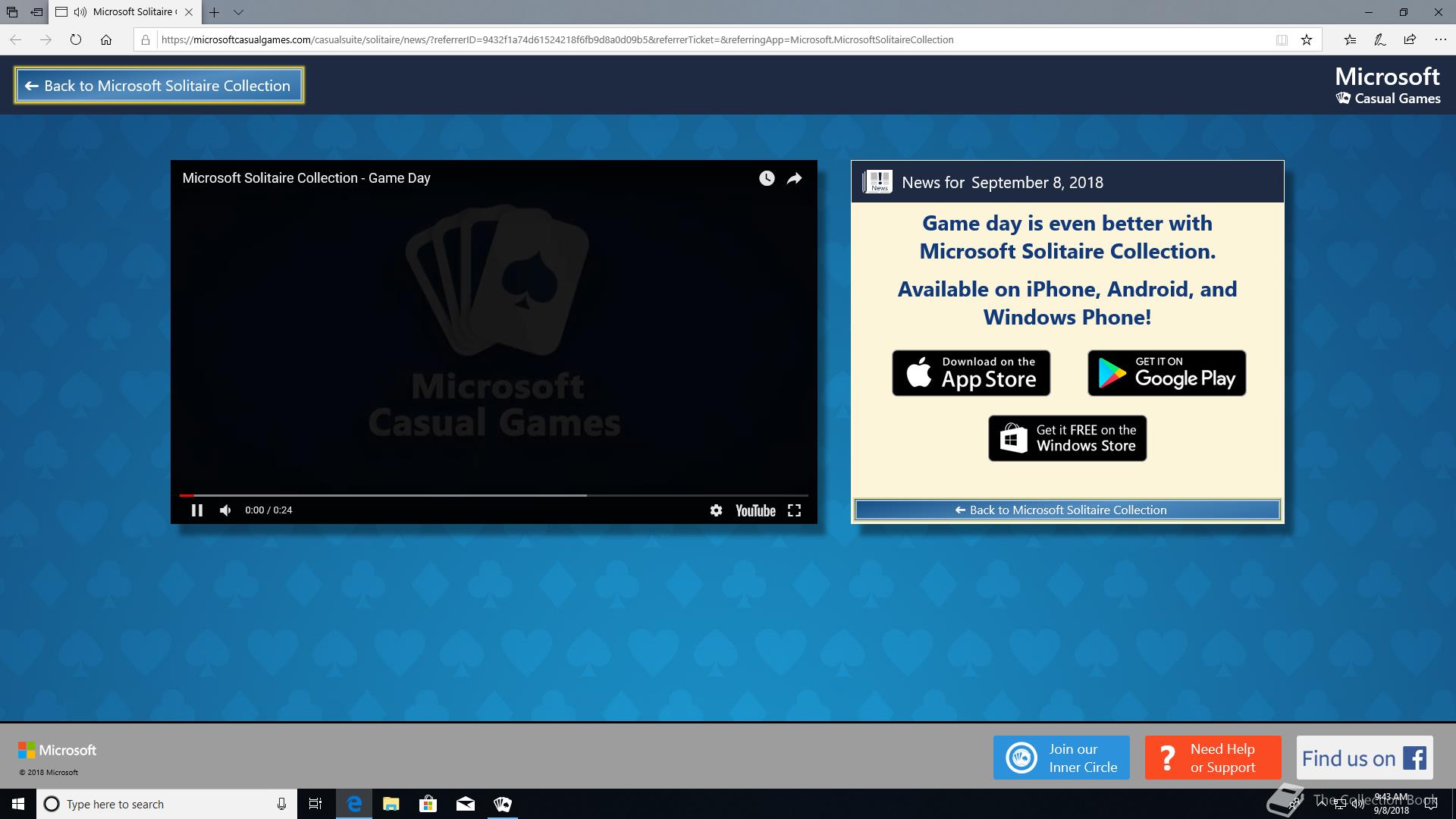Open File Explorer from taskbar
The height and width of the screenshot is (819, 1456).
391,804
